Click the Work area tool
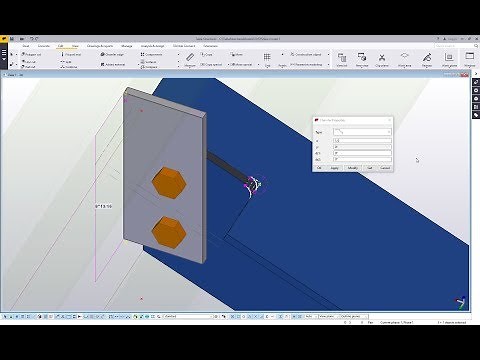 point(404,60)
